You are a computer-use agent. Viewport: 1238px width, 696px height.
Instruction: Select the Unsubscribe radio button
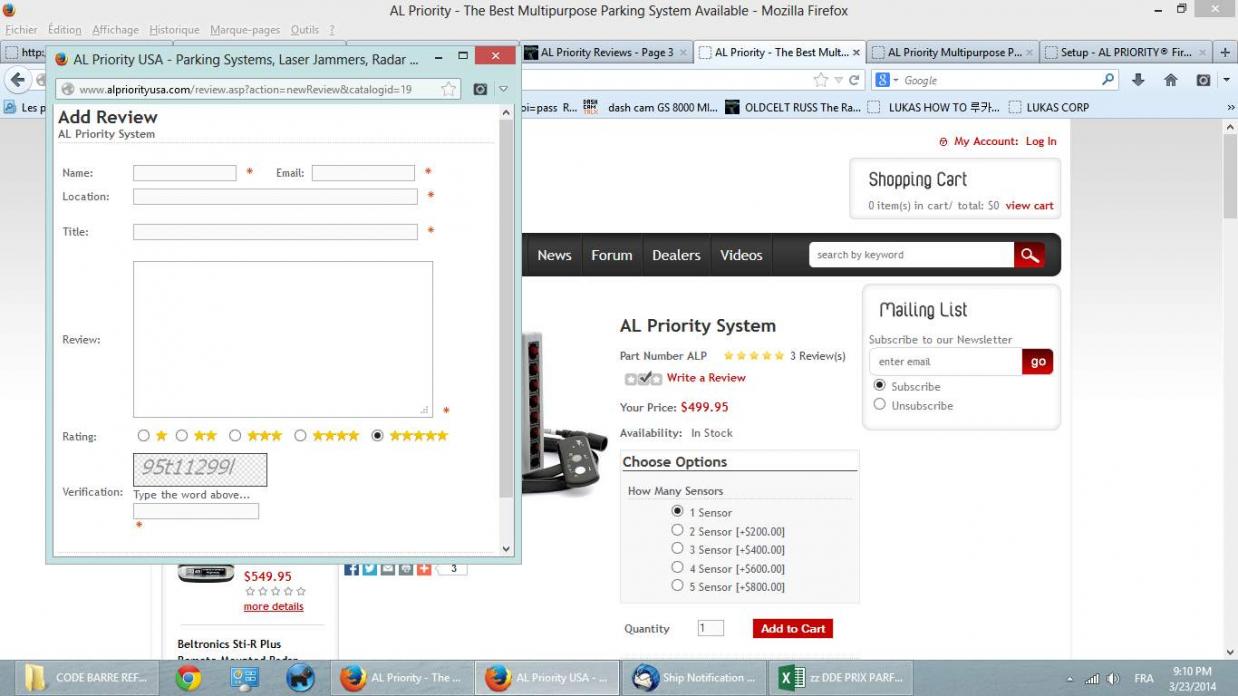coord(880,405)
